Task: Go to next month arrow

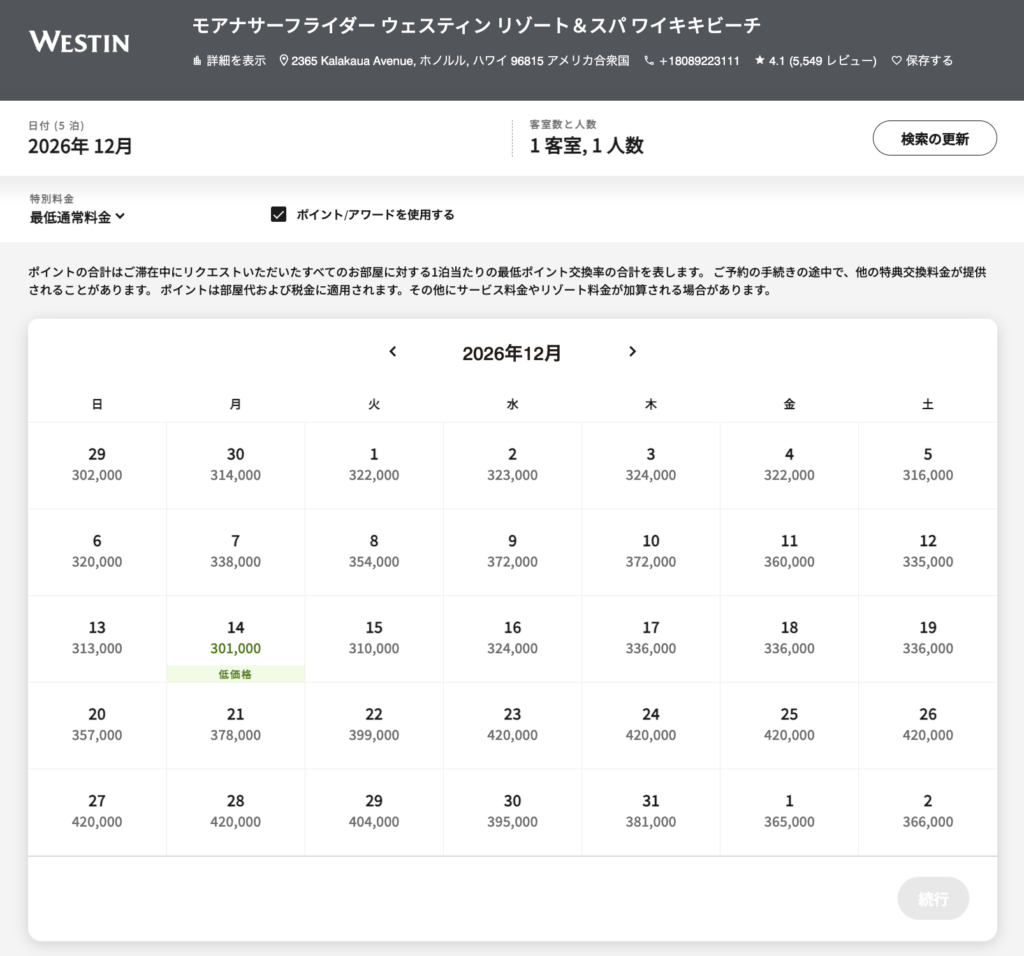Action: pos(632,351)
